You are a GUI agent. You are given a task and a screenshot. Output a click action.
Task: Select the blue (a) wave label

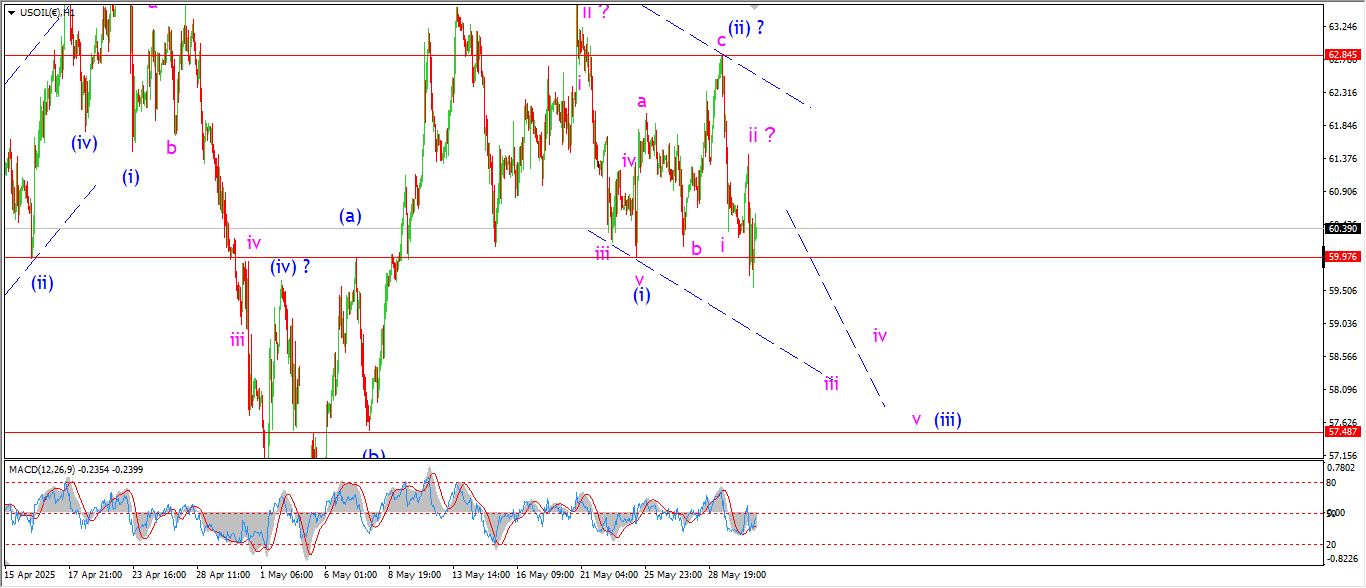click(x=350, y=215)
